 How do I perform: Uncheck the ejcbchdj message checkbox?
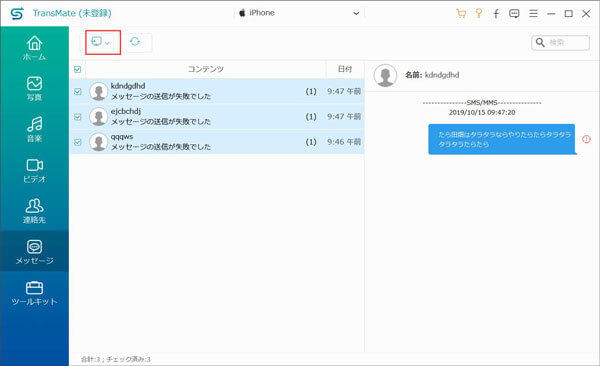pos(78,117)
